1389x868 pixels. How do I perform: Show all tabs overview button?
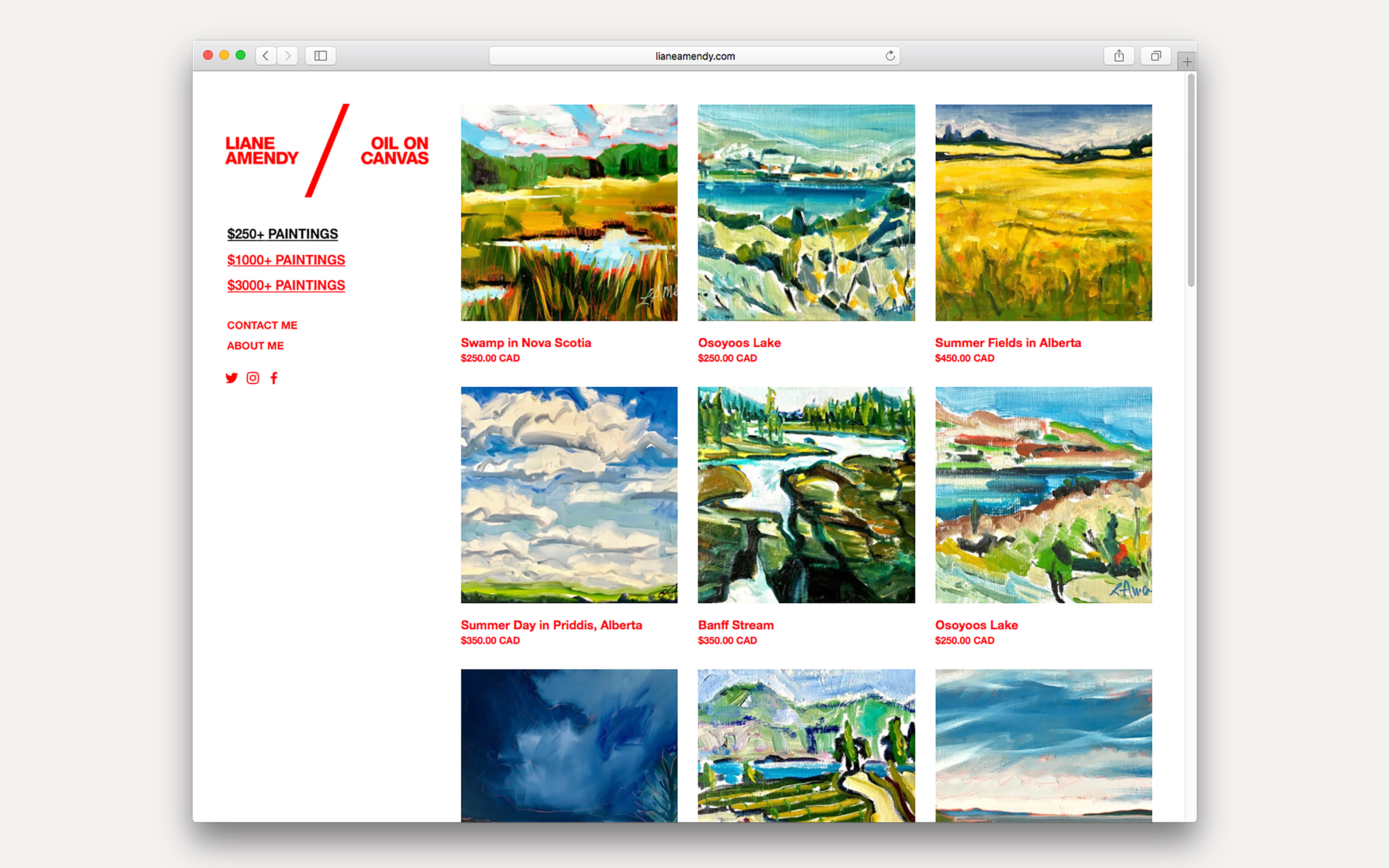click(1155, 56)
